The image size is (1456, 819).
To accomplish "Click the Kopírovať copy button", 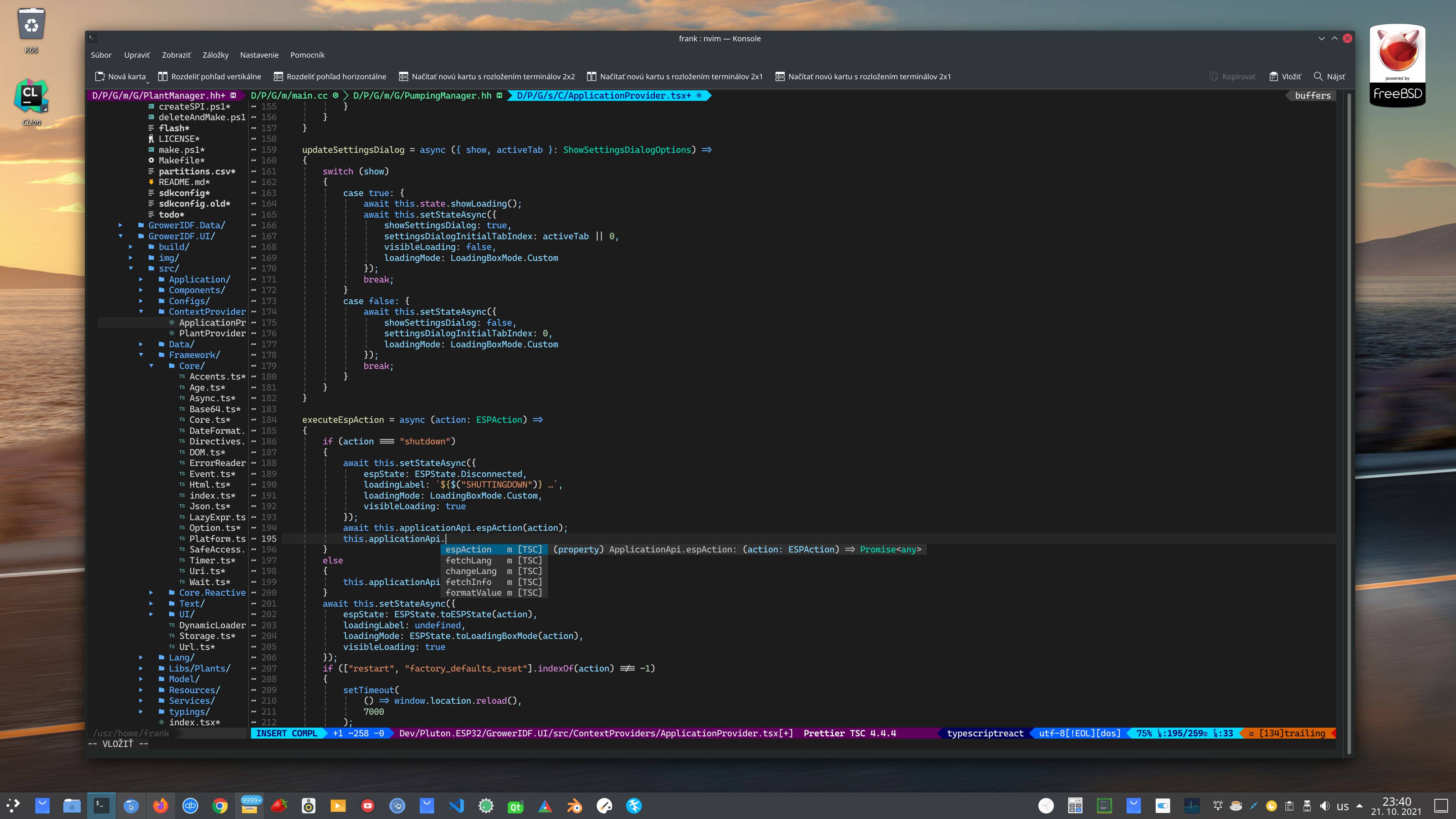I will pyautogui.click(x=1233, y=76).
